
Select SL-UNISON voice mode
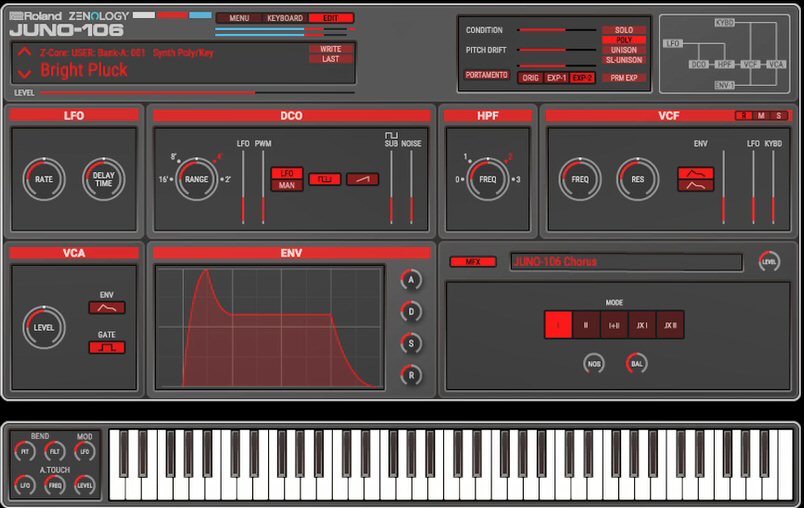pos(624,60)
